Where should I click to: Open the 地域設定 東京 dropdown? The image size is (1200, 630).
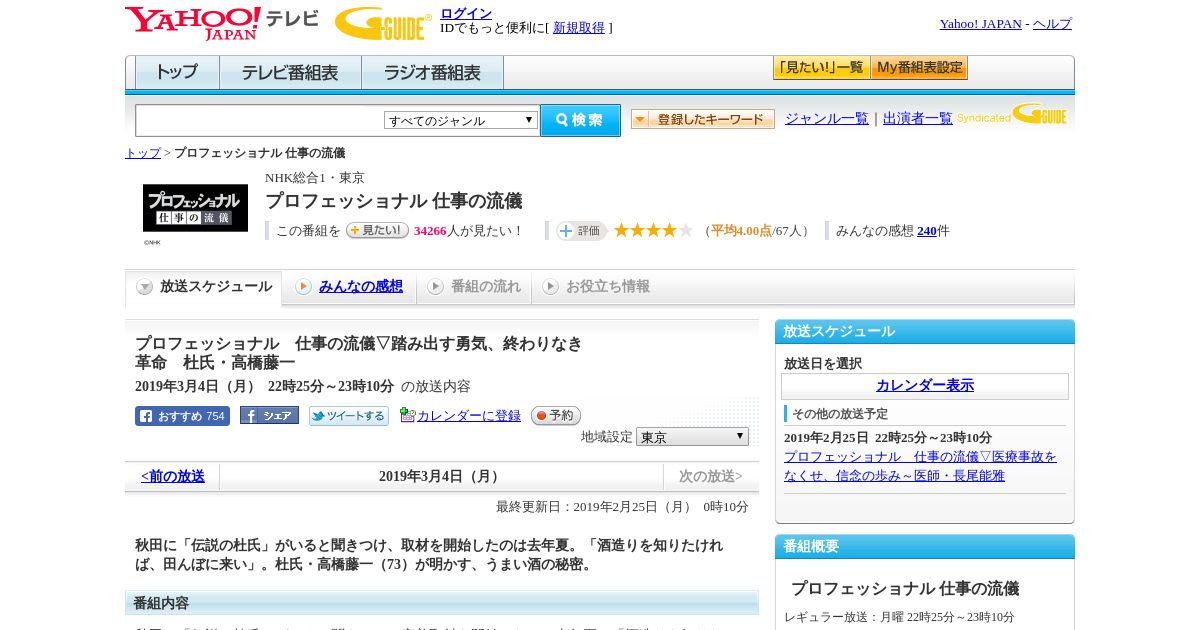click(692, 437)
